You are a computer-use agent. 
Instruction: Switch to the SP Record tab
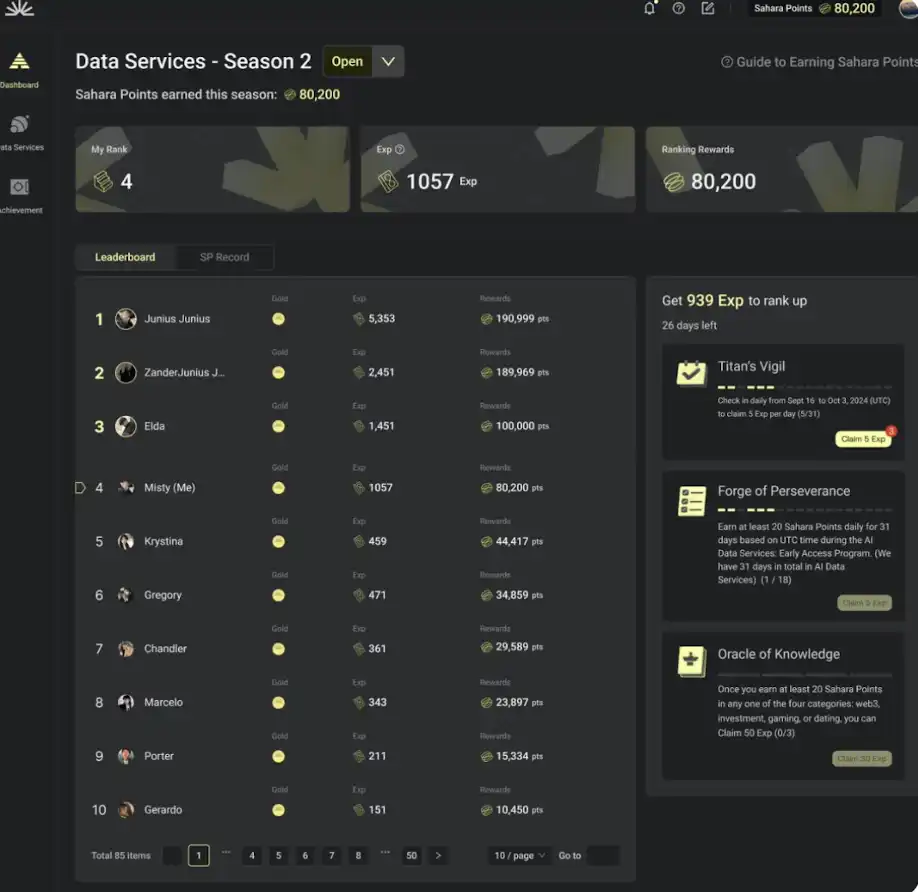click(224, 257)
